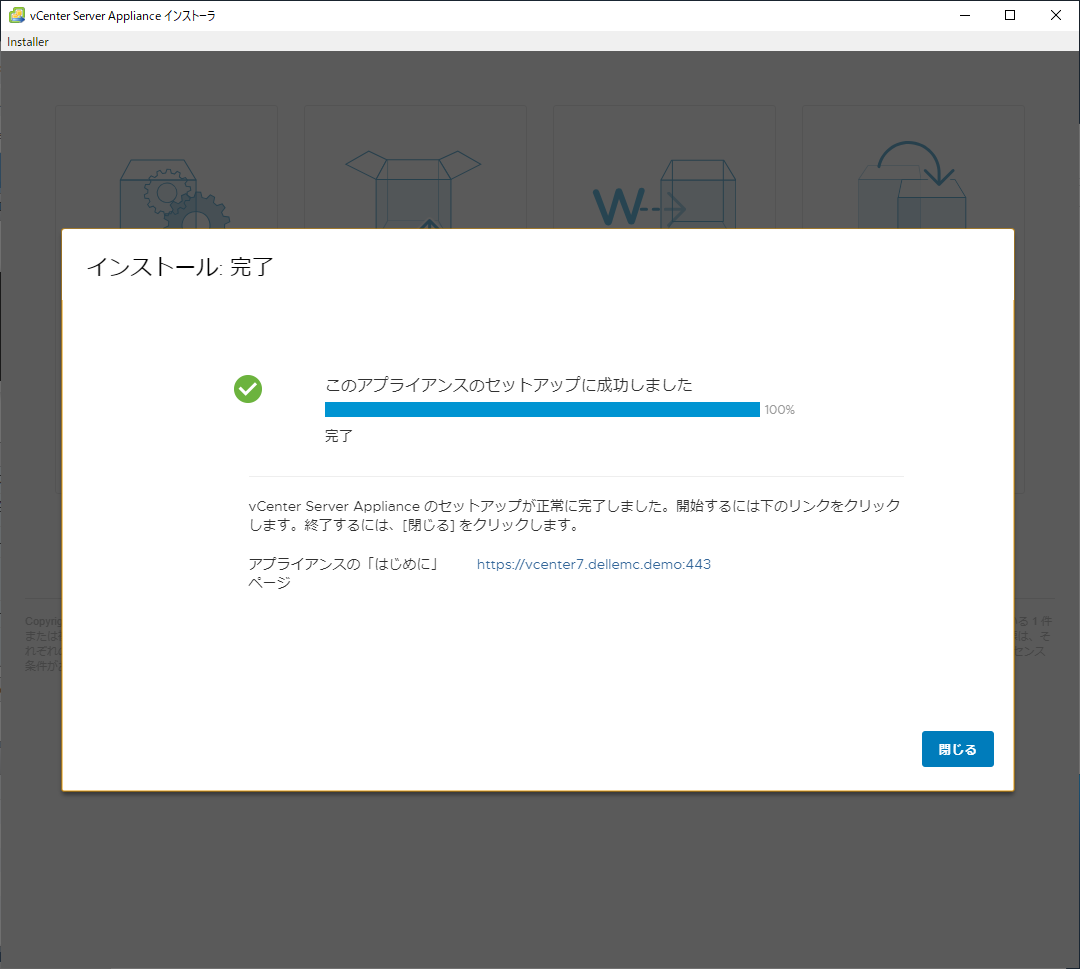
Task: Open the https://vcenter7.dellemc.demo:443 link
Action: 594,564
